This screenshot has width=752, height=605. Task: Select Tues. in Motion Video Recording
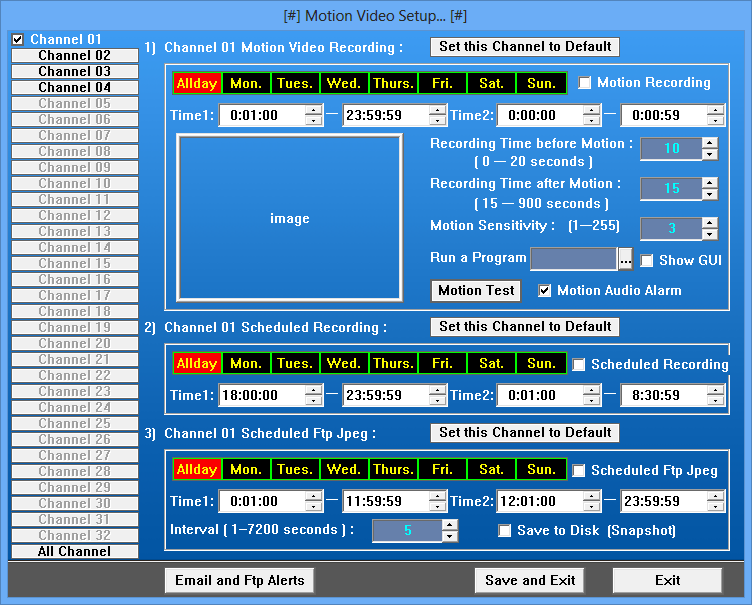295,83
